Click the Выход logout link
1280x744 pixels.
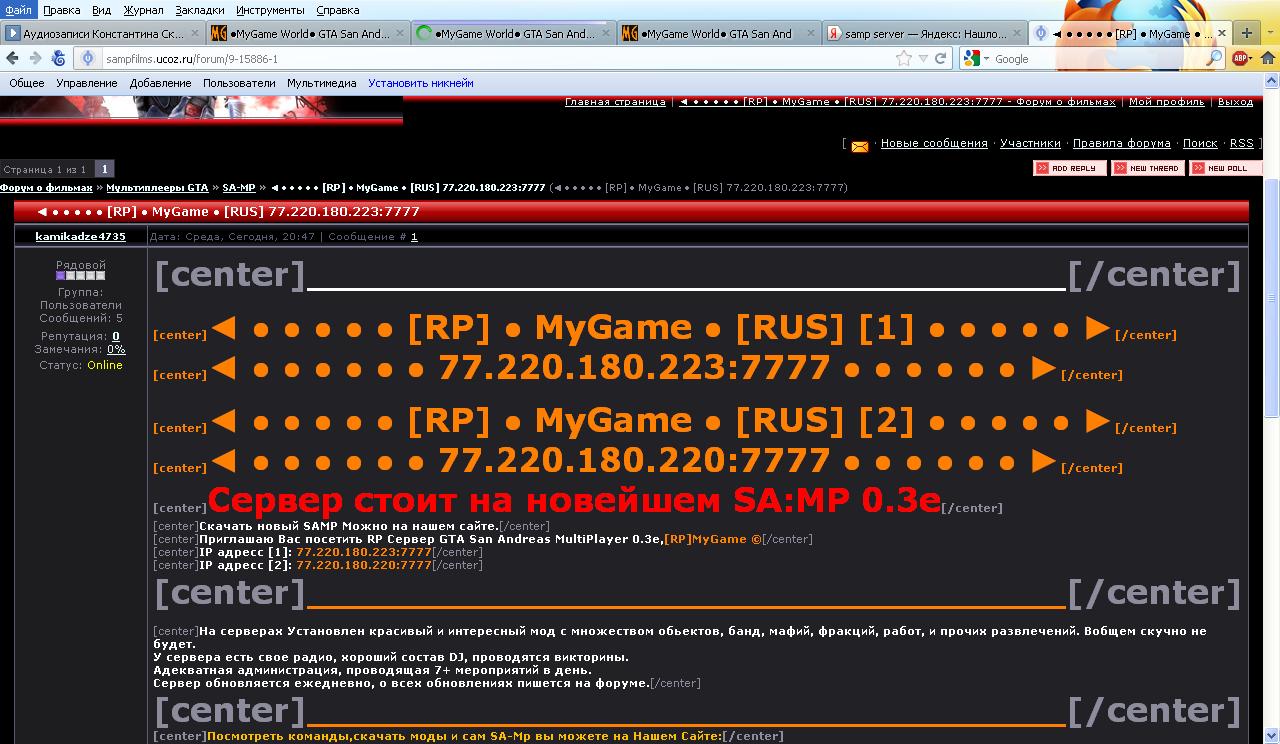(1235, 102)
